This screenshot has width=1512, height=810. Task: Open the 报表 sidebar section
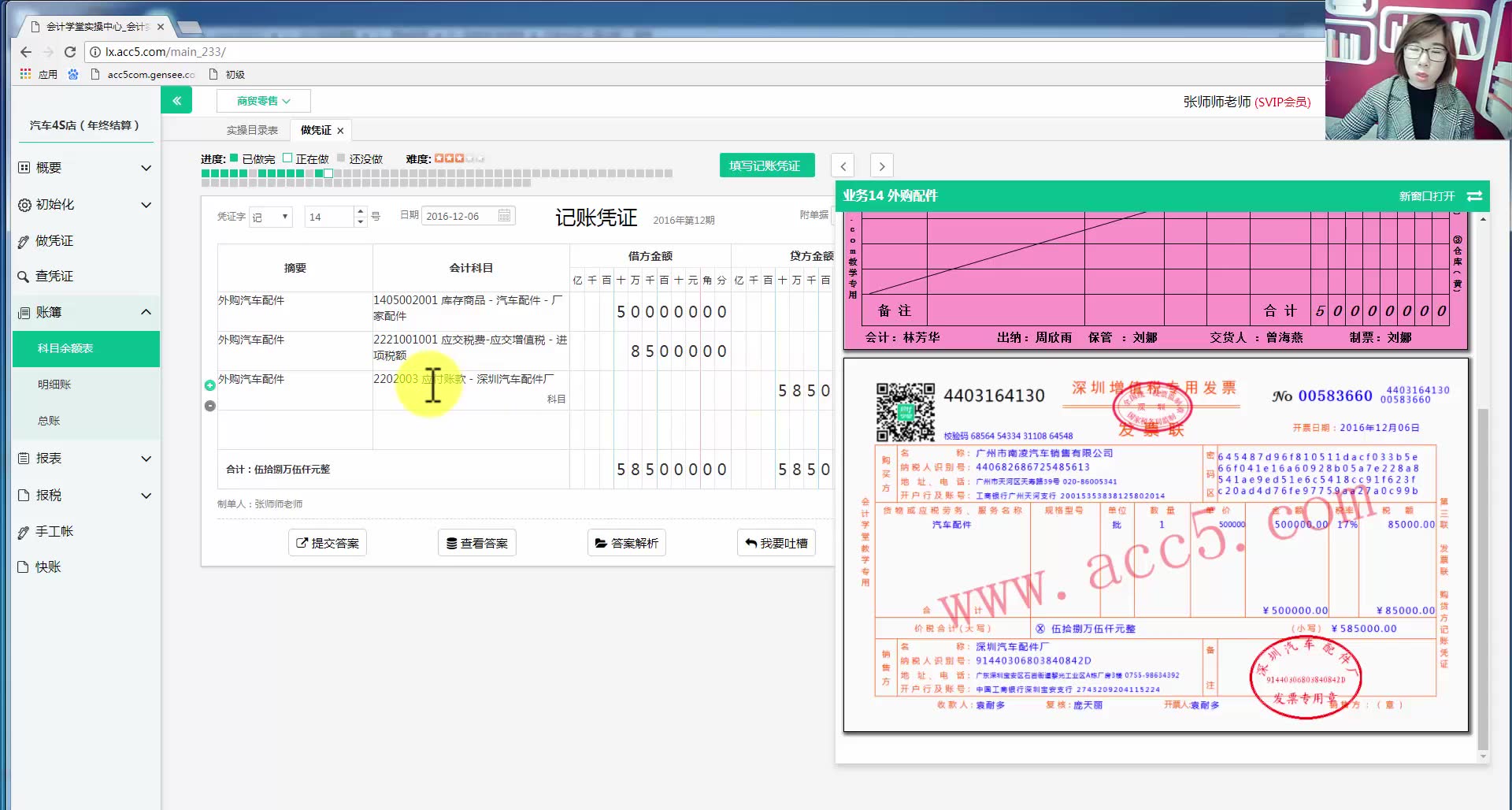(x=47, y=458)
